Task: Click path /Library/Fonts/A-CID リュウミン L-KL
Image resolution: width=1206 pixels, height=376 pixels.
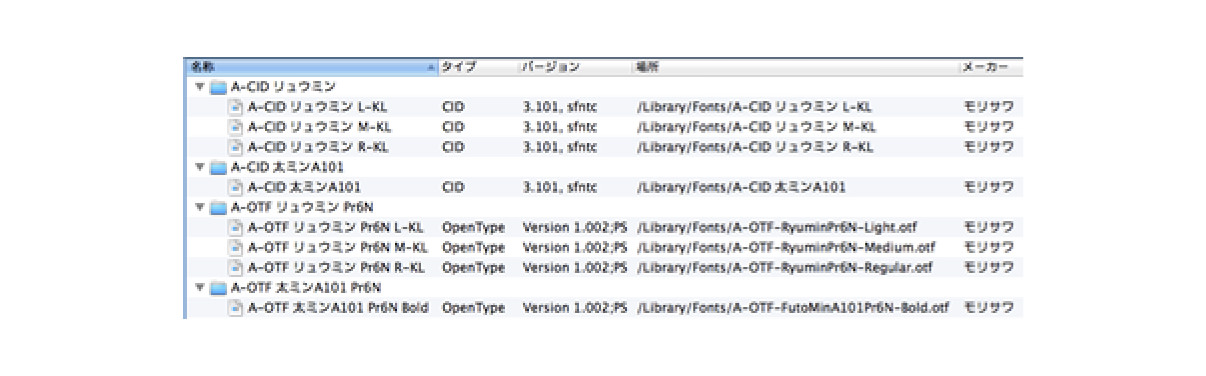Action: (x=755, y=106)
